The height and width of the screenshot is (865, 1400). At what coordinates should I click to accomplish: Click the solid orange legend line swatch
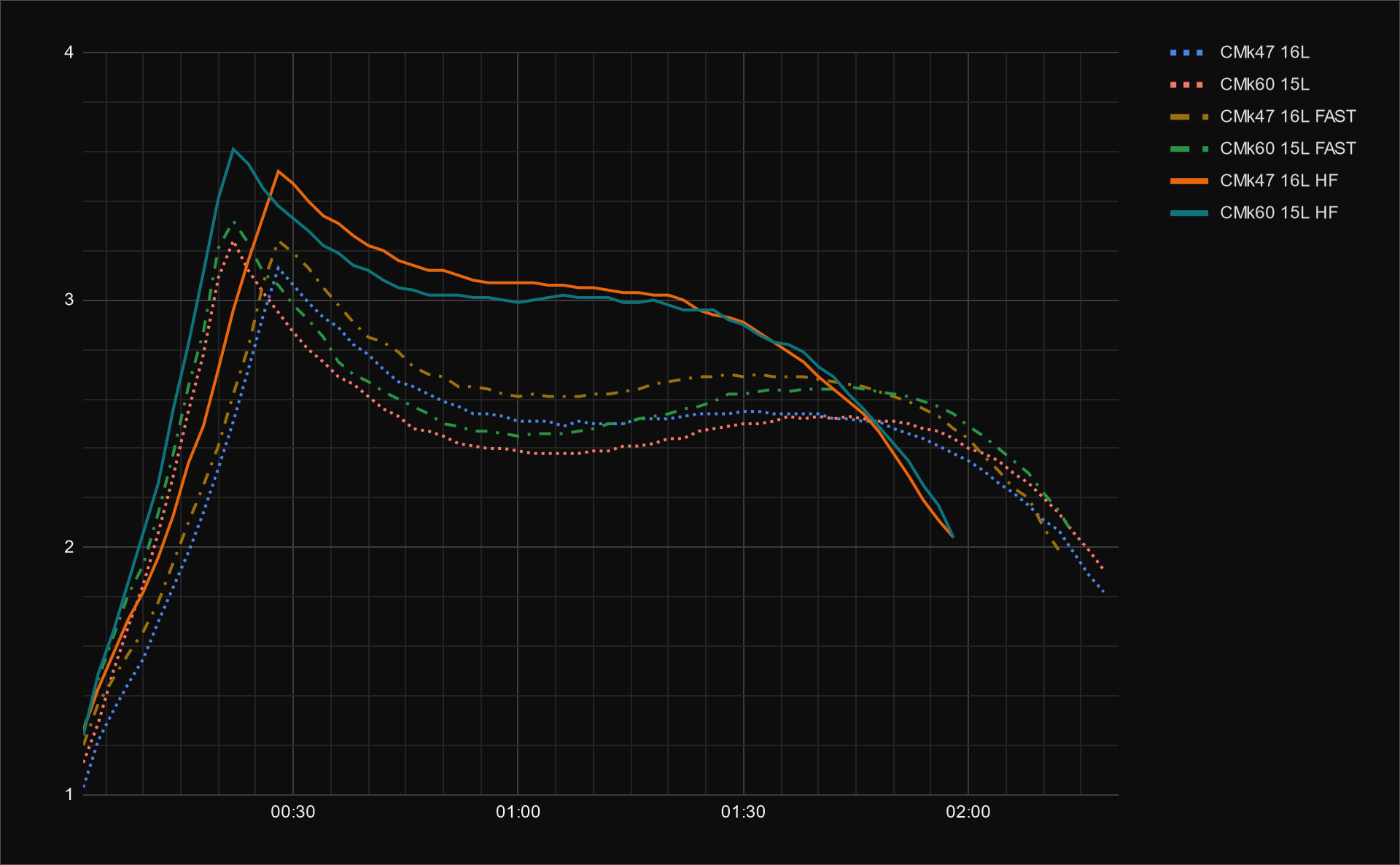click(1189, 181)
